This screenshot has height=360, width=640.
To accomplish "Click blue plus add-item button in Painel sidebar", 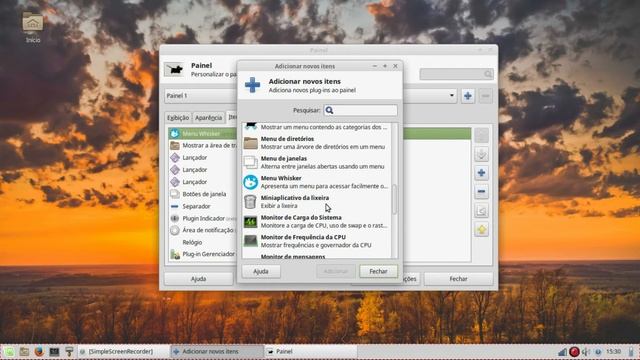I will [x=481, y=173].
